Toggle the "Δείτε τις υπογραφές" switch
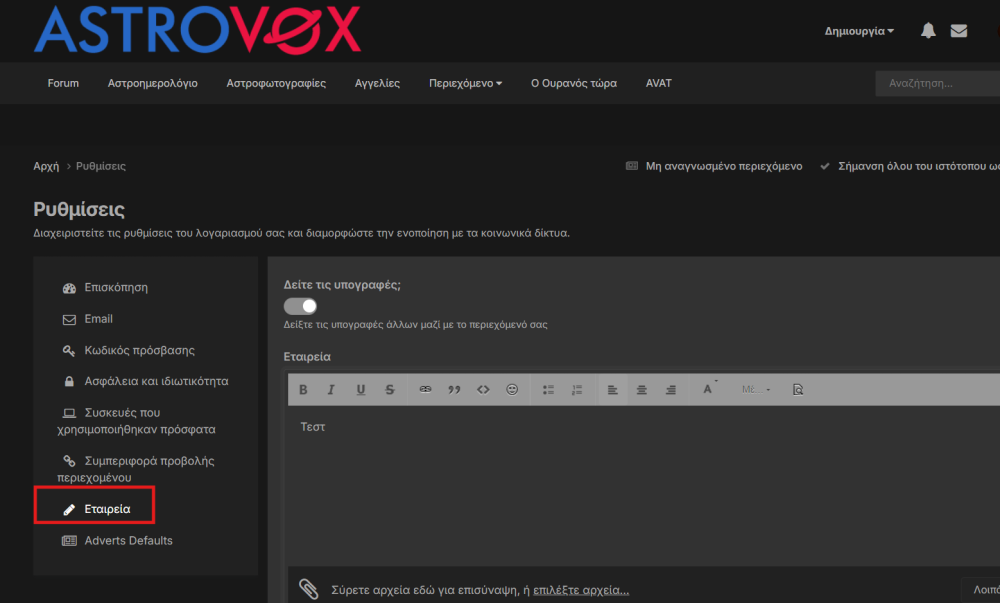1000x603 pixels. (301, 306)
